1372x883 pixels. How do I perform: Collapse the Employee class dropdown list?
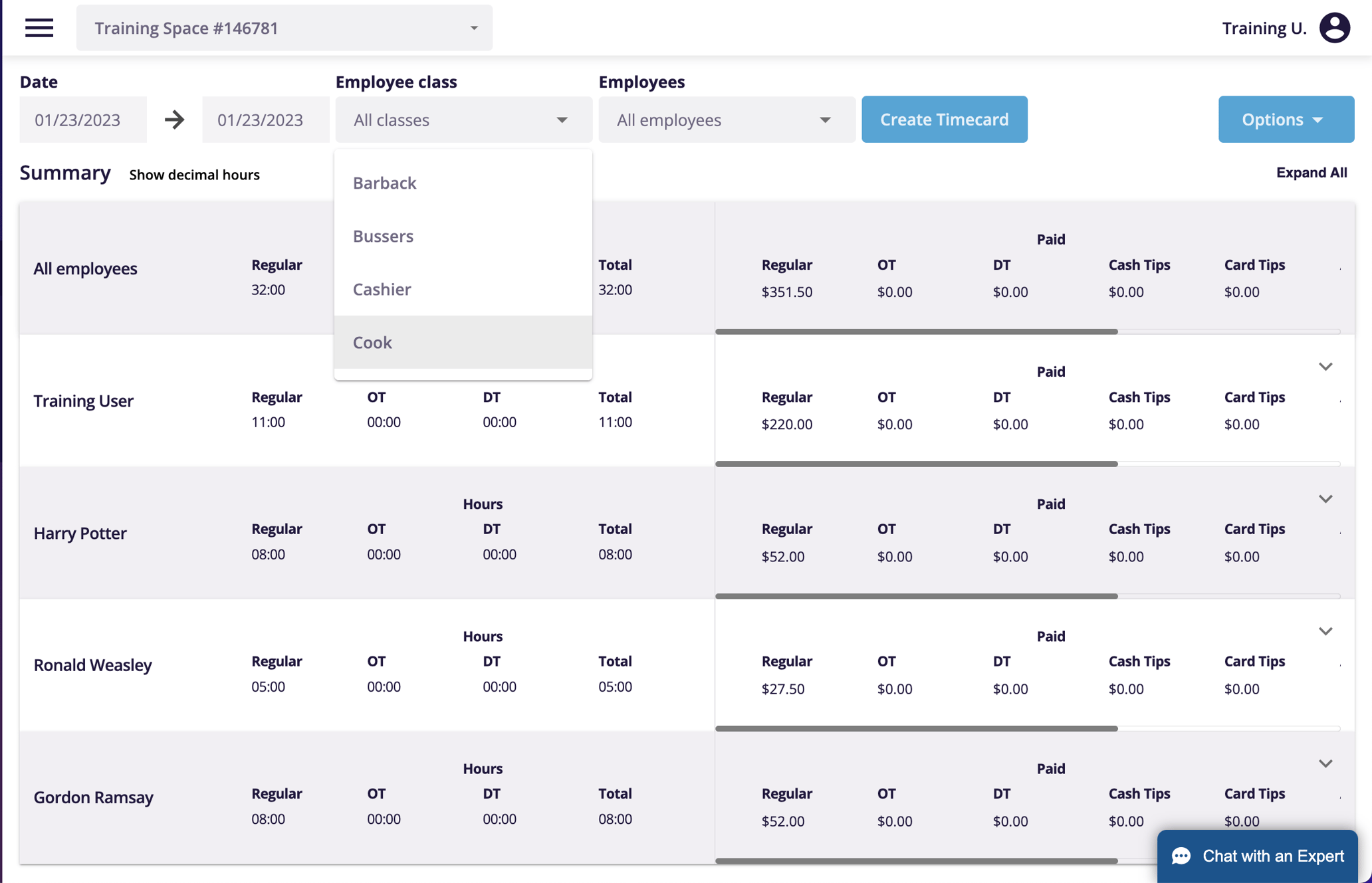pos(463,120)
